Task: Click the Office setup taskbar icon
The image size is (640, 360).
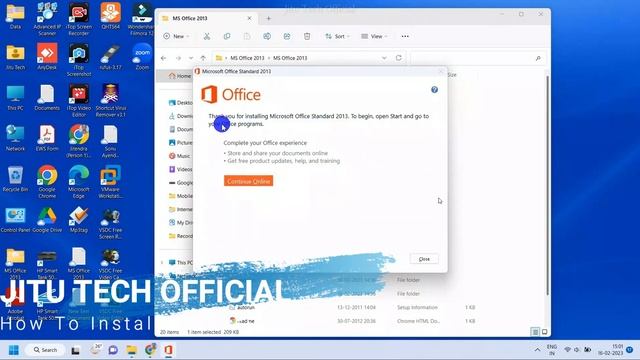Action: coord(169,350)
